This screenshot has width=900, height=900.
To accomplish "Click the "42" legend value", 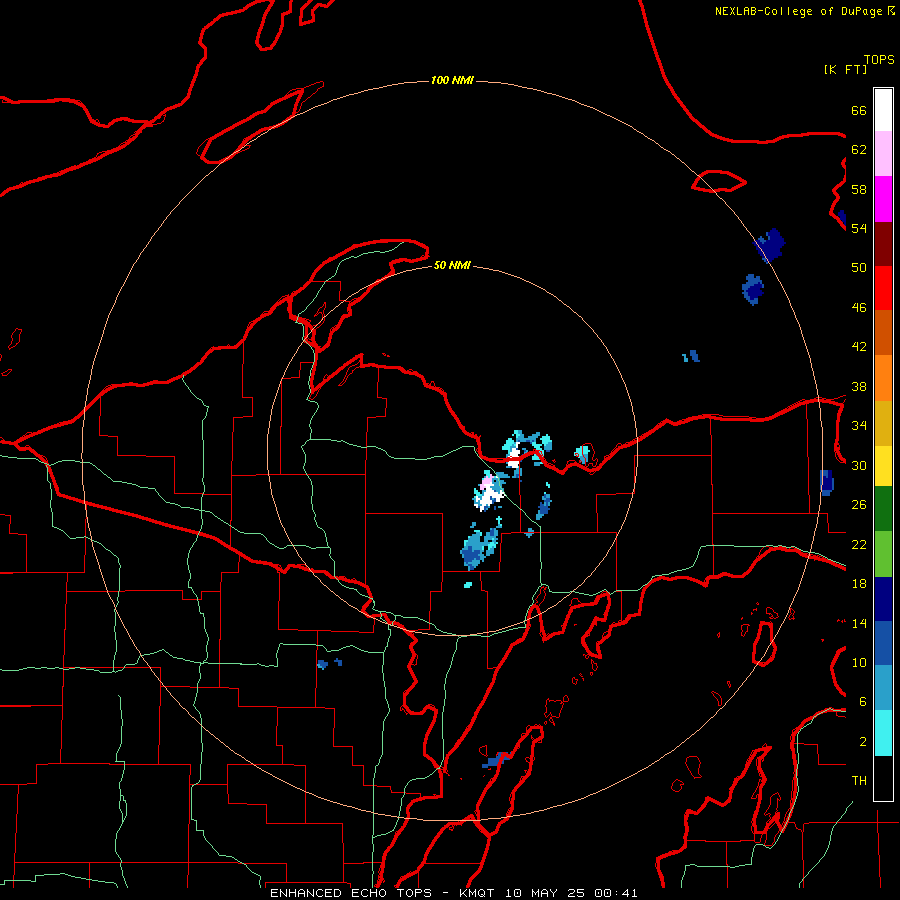I will (859, 347).
